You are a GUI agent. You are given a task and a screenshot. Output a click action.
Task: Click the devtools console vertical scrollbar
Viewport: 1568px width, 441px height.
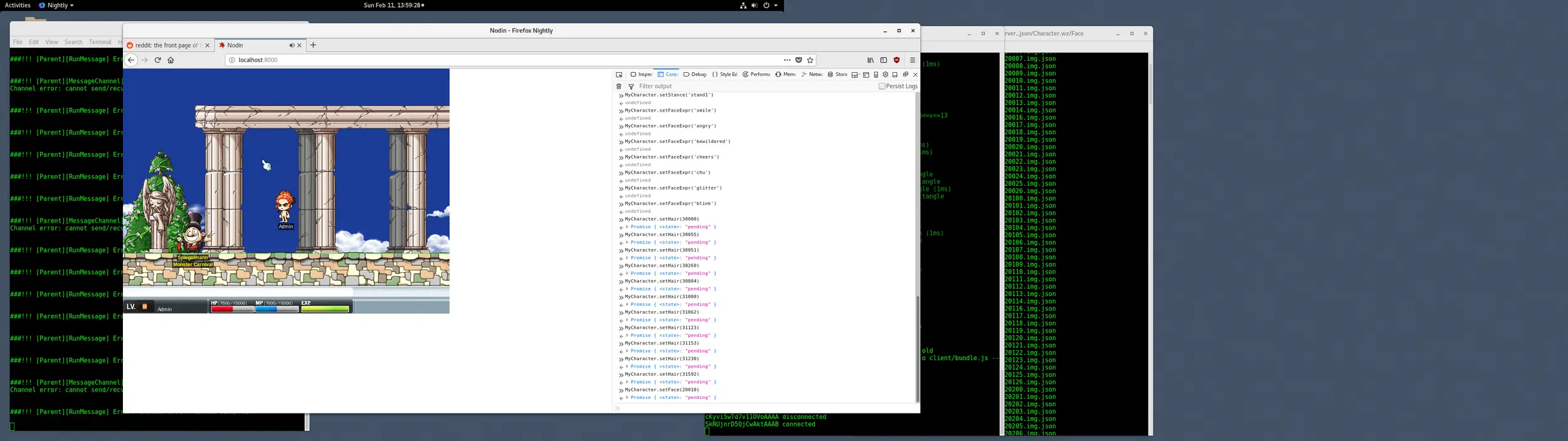pos(918,349)
